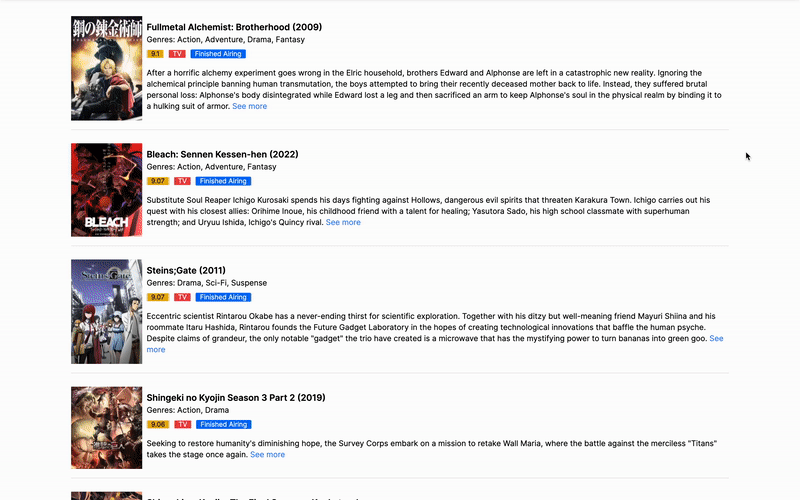
Task: Click the Shingeki no Kyojin Season 3 Part 2 title
Action: [236, 397]
